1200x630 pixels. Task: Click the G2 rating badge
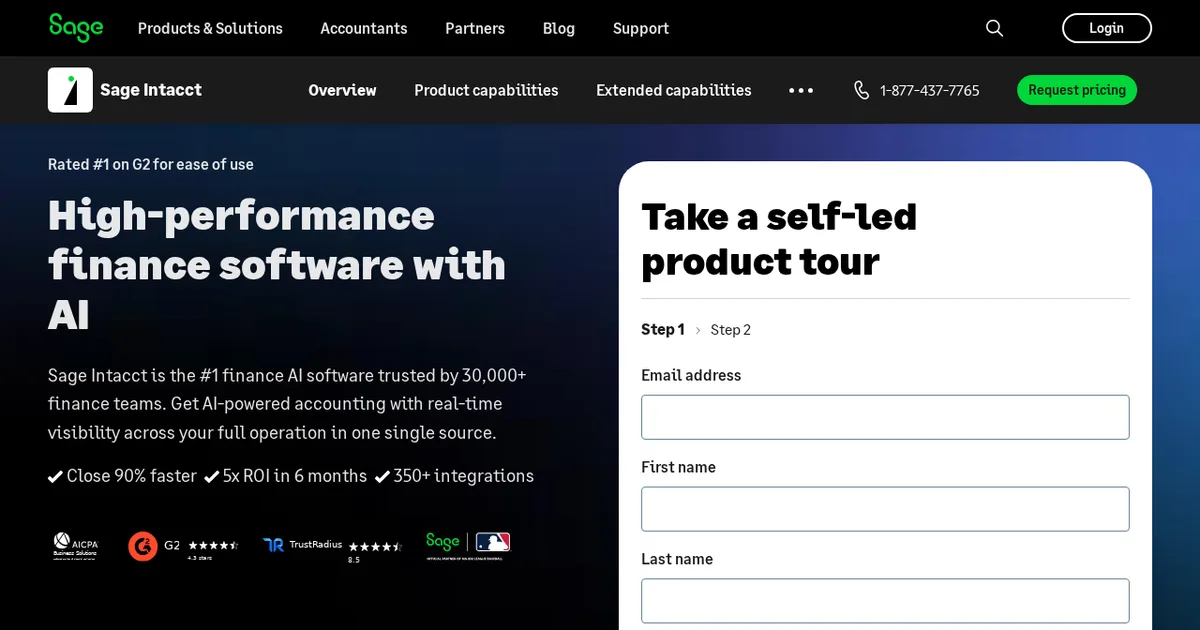[x=183, y=546]
